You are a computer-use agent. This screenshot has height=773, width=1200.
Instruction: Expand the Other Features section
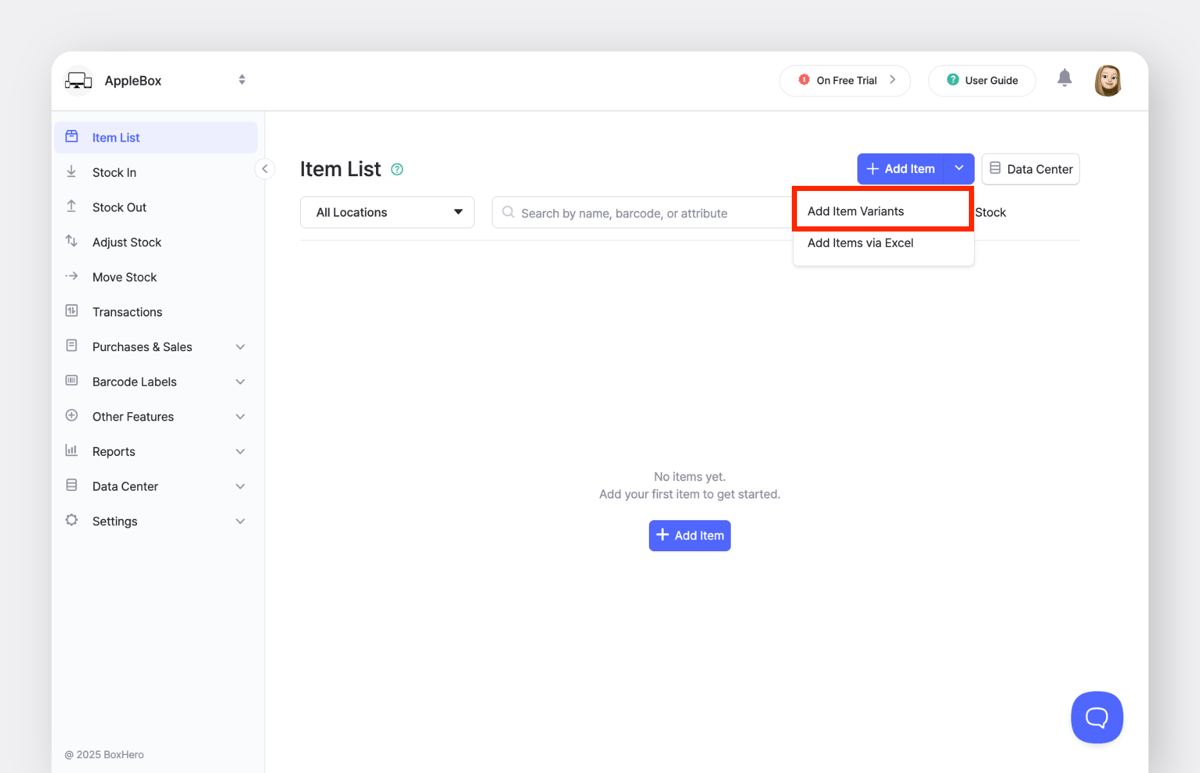click(x=132, y=416)
